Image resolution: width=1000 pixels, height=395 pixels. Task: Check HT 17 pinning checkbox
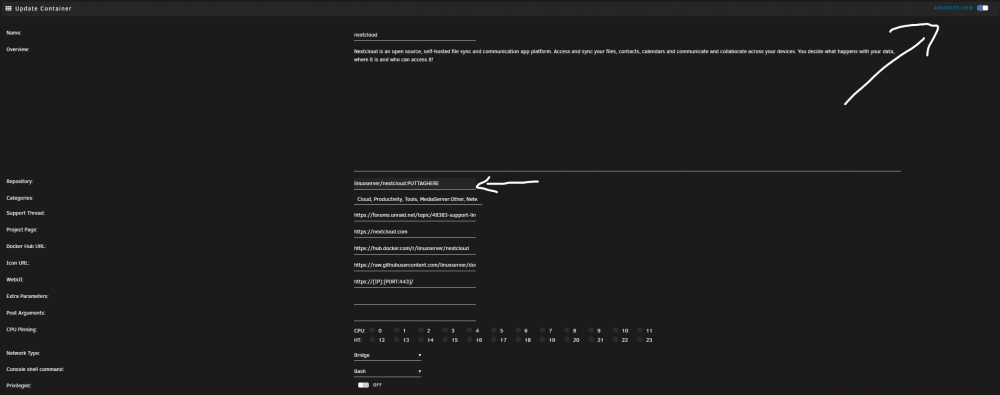(x=494, y=340)
